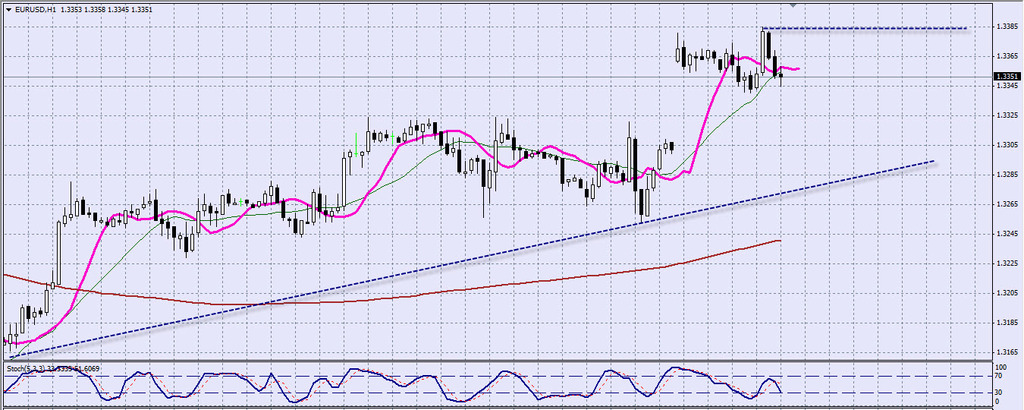The image size is (1024, 410).
Task: Click the 1.3385 price axis label
Action: 1005,27
